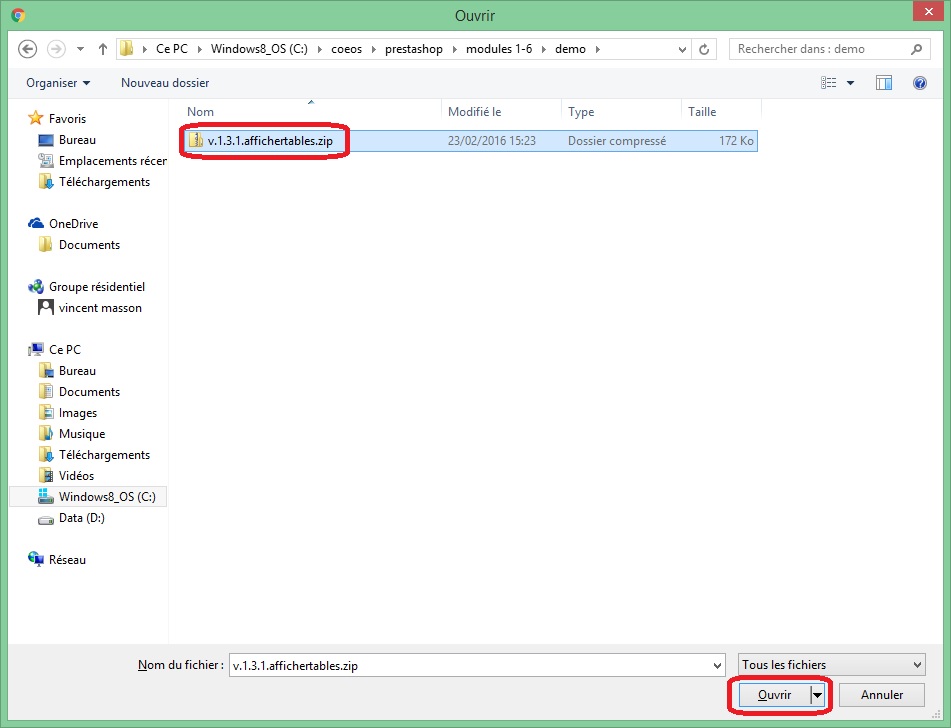Go to 'prestashop' breadcrumb segment

pyautogui.click(x=414, y=49)
